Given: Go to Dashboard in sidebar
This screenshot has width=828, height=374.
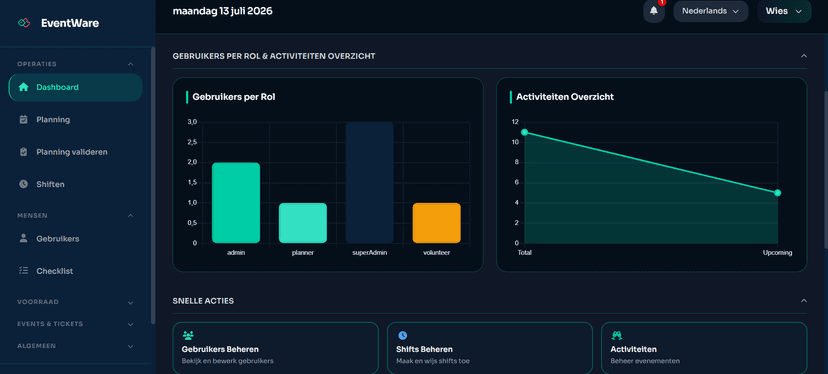Looking at the screenshot, I should pos(76,87).
